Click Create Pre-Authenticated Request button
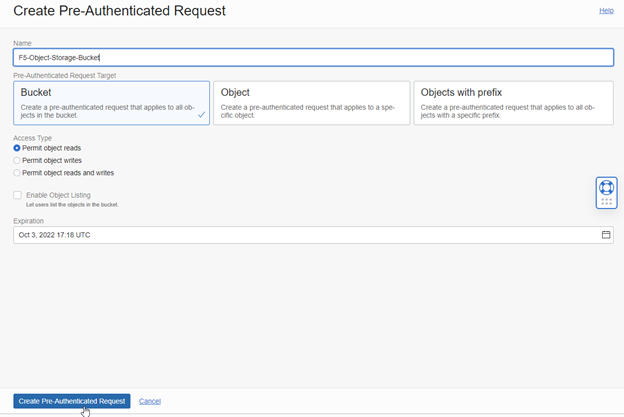This screenshot has width=624, height=417. pyautogui.click(x=72, y=401)
